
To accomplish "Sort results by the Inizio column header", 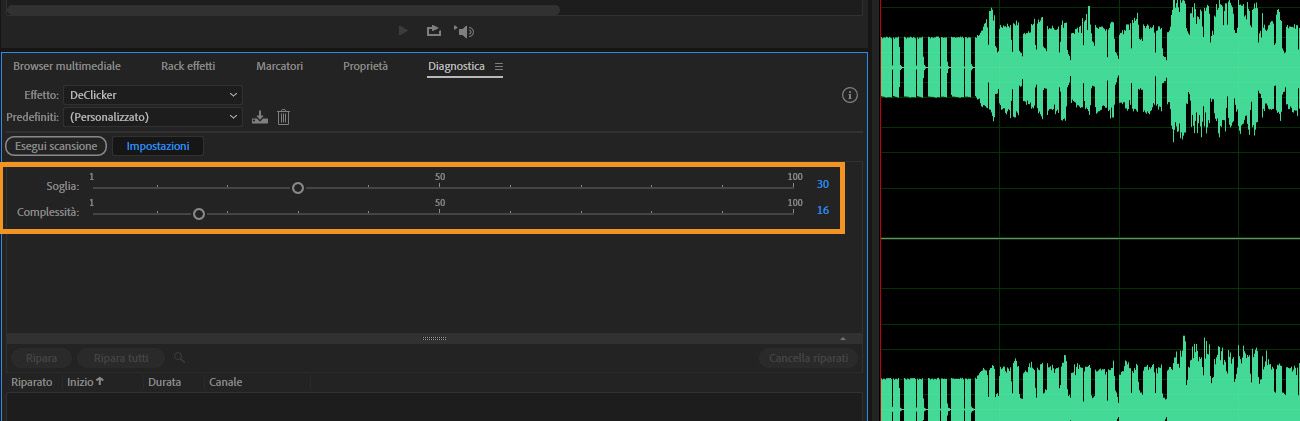I will (x=85, y=382).
